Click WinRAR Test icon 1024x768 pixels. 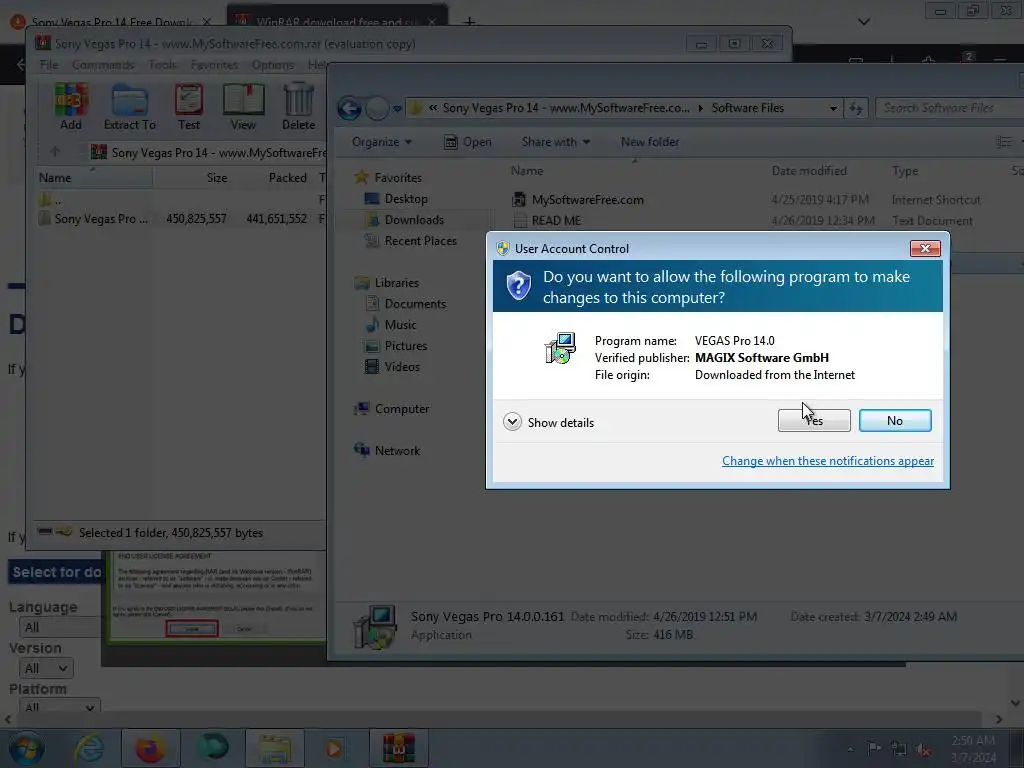click(x=189, y=107)
